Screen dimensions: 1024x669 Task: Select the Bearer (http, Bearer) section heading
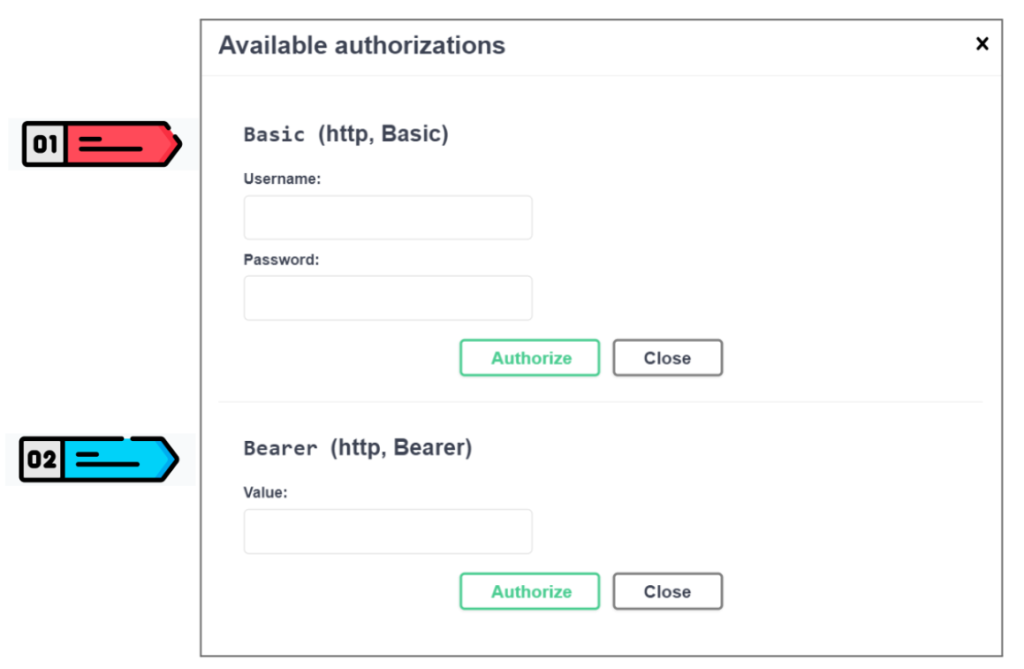[x=358, y=447]
